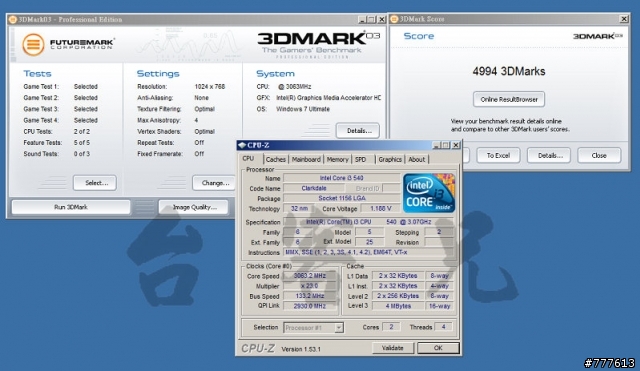Click the Feature Tests value 5 of 5
Screen dimensions: 640x371
coord(82,143)
